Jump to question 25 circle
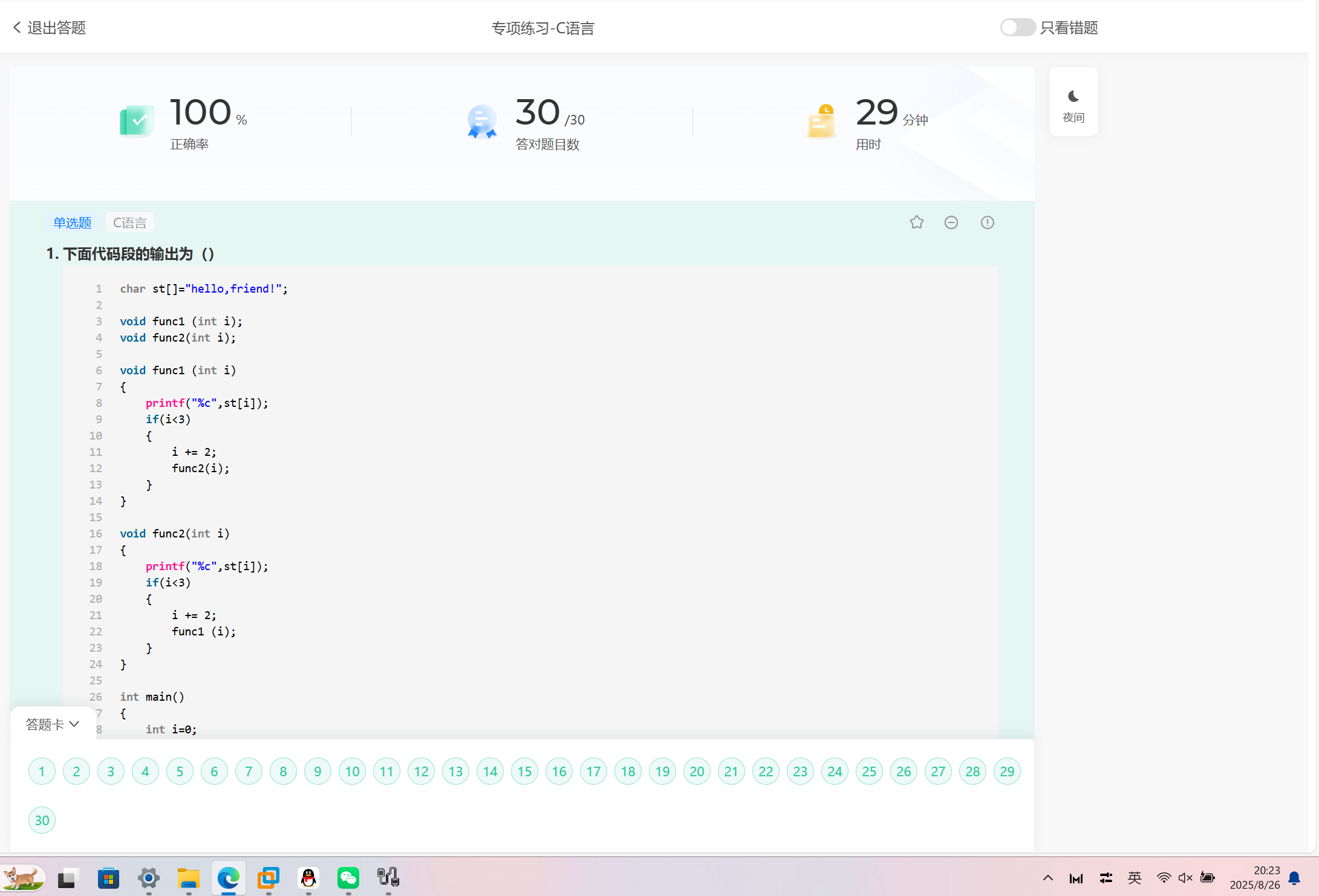1319x896 pixels. point(869,771)
